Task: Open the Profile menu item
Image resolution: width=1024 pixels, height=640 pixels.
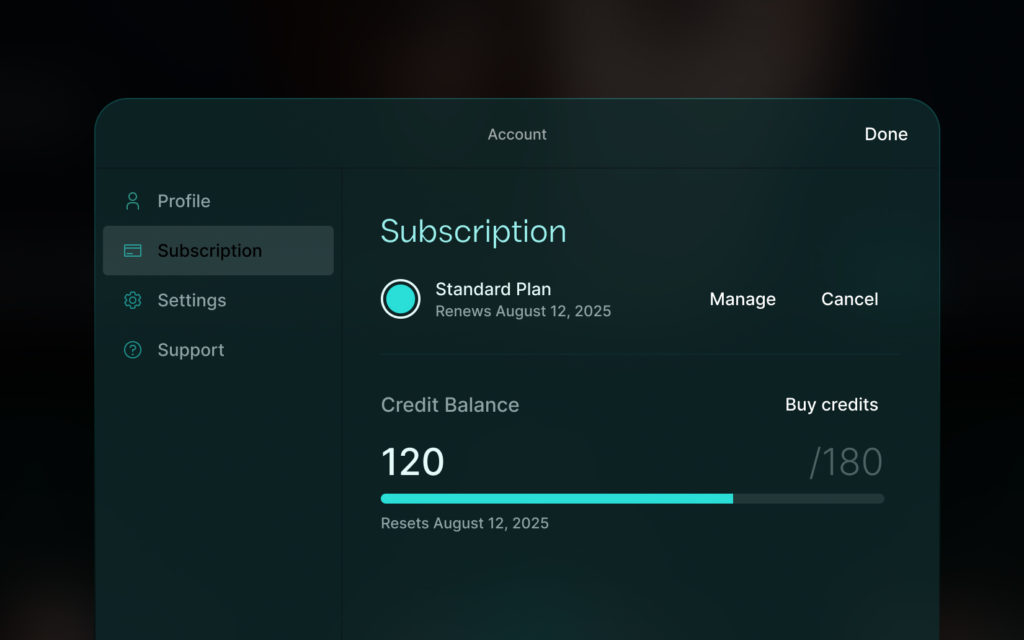Action: click(x=184, y=201)
